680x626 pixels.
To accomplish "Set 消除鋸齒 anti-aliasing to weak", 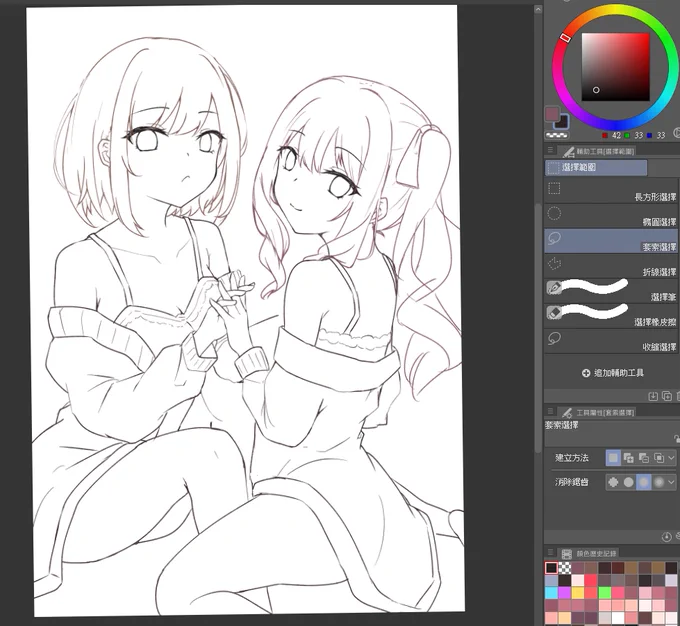I will coord(628,482).
